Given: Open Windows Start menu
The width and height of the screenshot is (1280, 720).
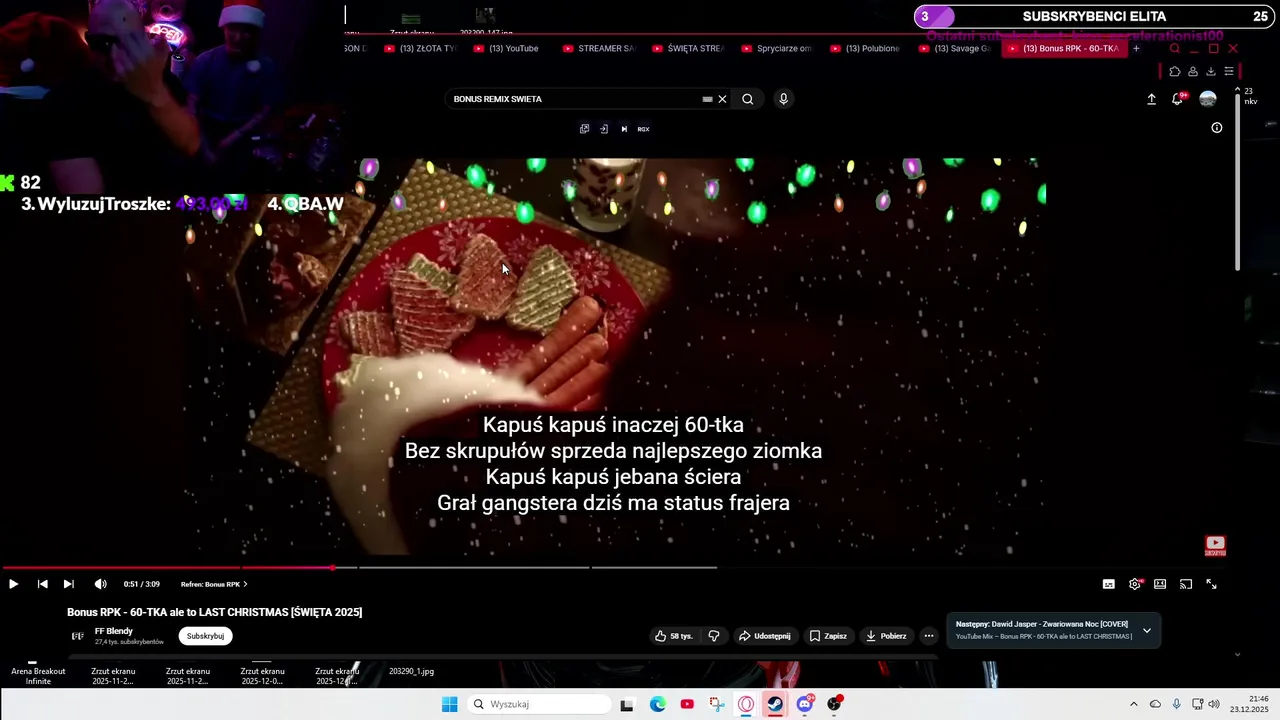Looking at the screenshot, I should coord(450,704).
